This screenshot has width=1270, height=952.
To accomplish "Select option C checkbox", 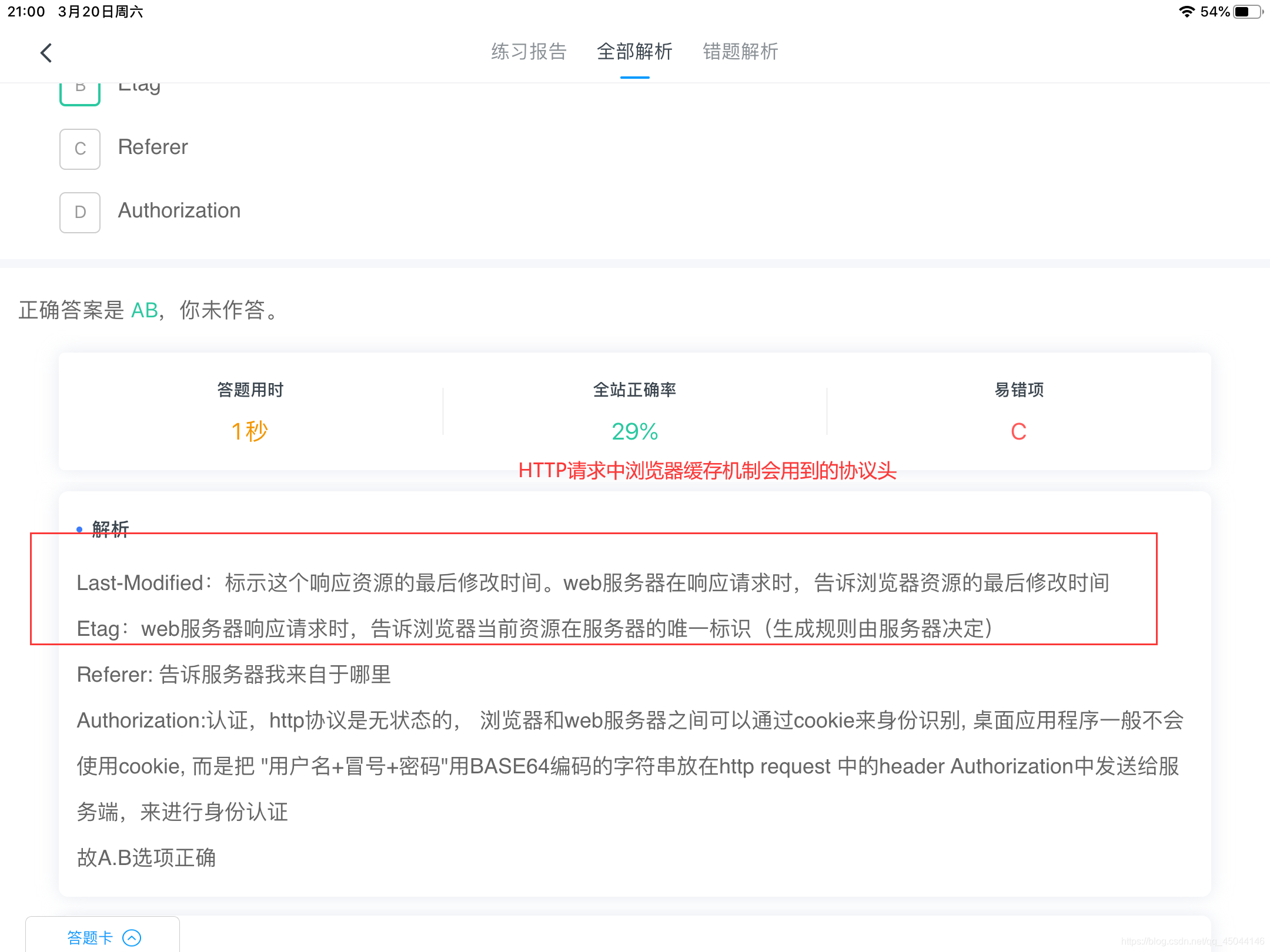I will coord(80,149).
